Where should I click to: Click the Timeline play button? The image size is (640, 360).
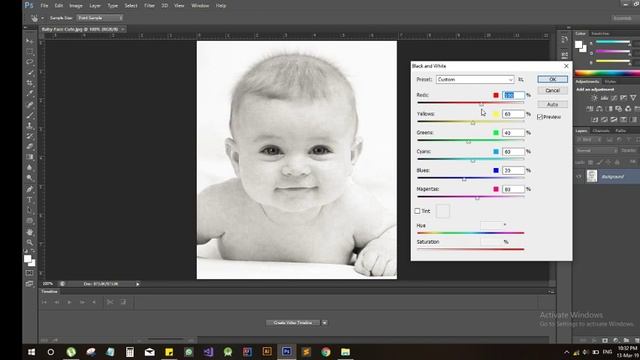pyautogui.click(x=69, y=302)
